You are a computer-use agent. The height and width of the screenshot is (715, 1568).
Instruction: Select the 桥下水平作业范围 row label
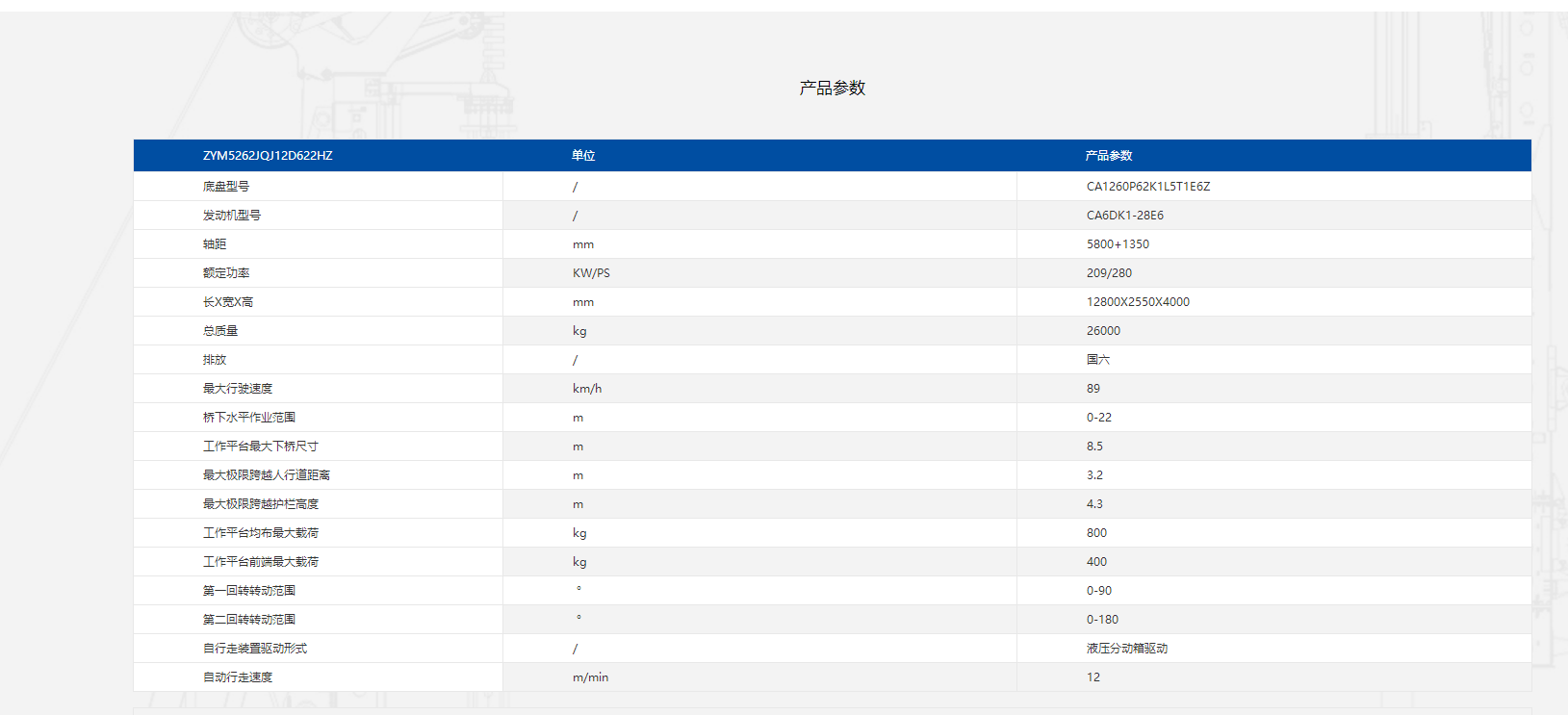(249, 418)
